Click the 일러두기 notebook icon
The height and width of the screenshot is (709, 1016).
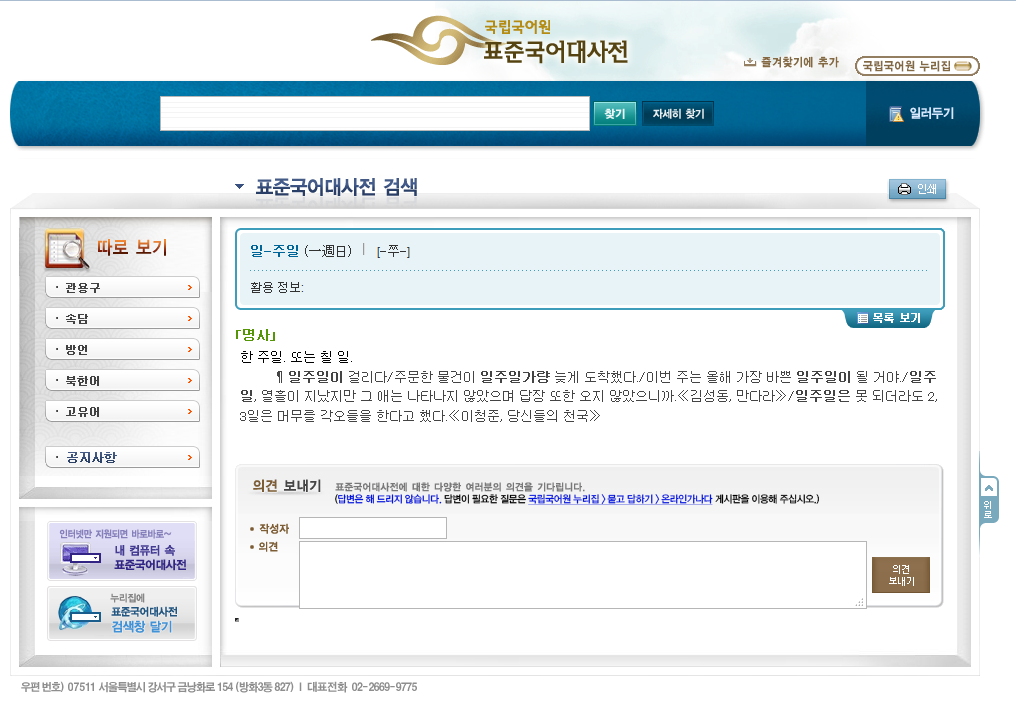pos(896,114)
